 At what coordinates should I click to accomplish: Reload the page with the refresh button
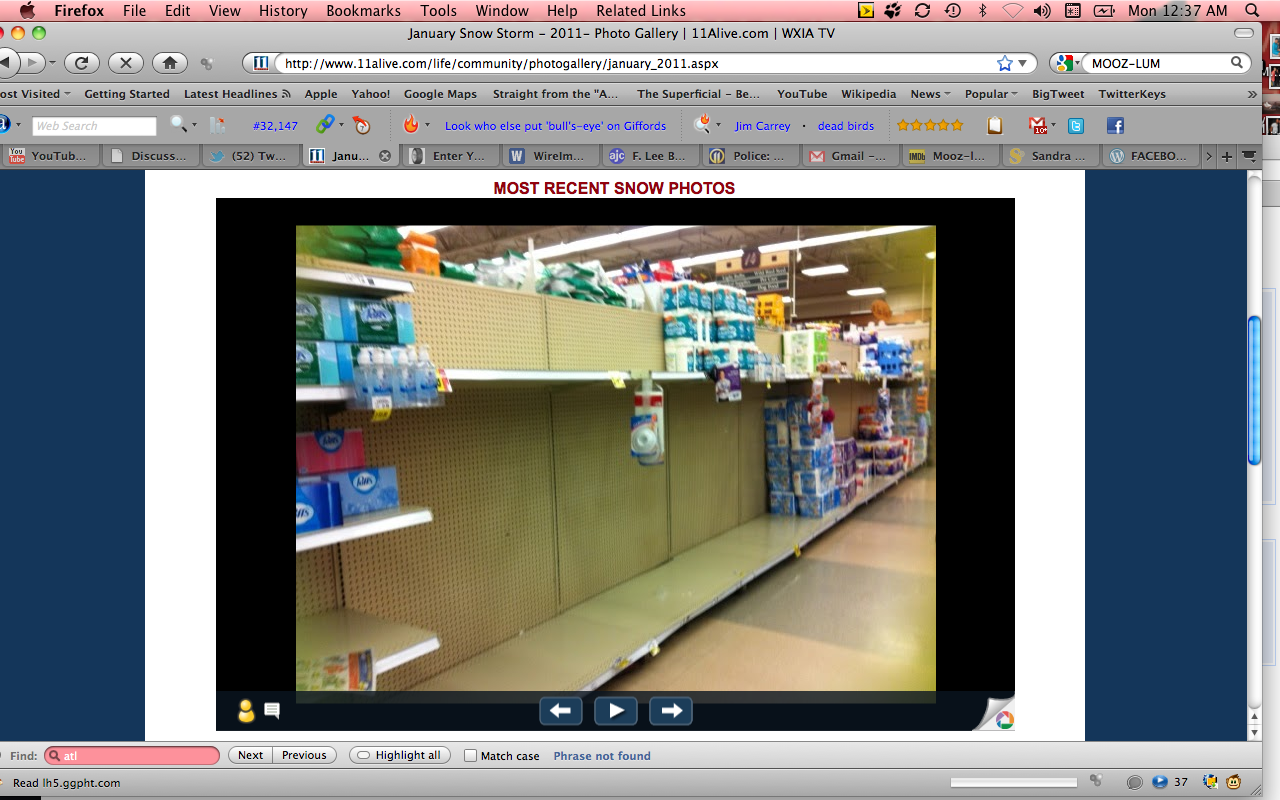point(82,63)
